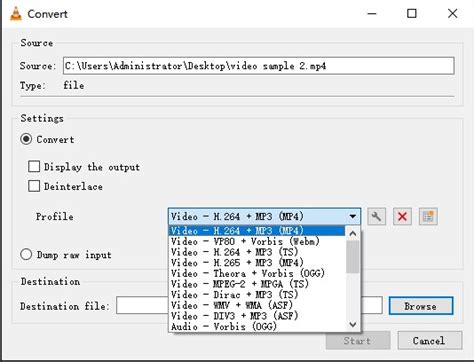Image resolution: width=474 pixels, height=362 pixels.
Task: Collapse the Profile dropdown combo box
Action: [264, 217]
